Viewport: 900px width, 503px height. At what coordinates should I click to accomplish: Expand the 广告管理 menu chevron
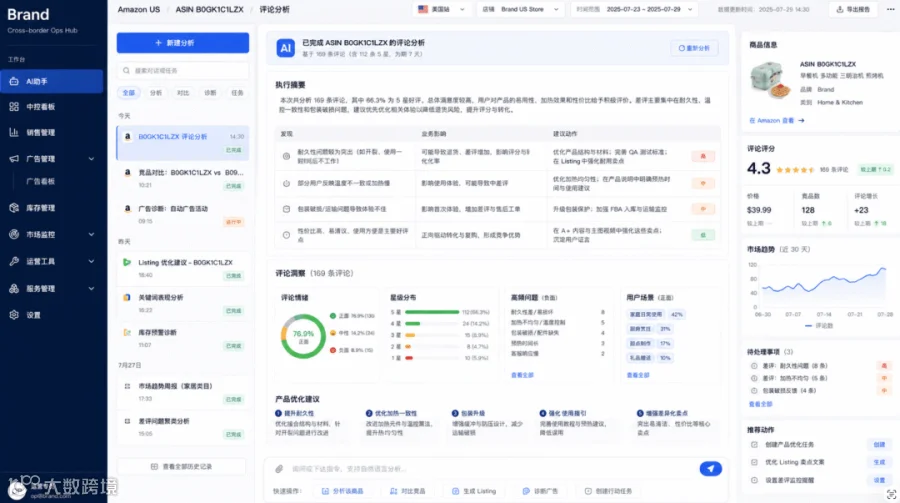click(91, 159)
